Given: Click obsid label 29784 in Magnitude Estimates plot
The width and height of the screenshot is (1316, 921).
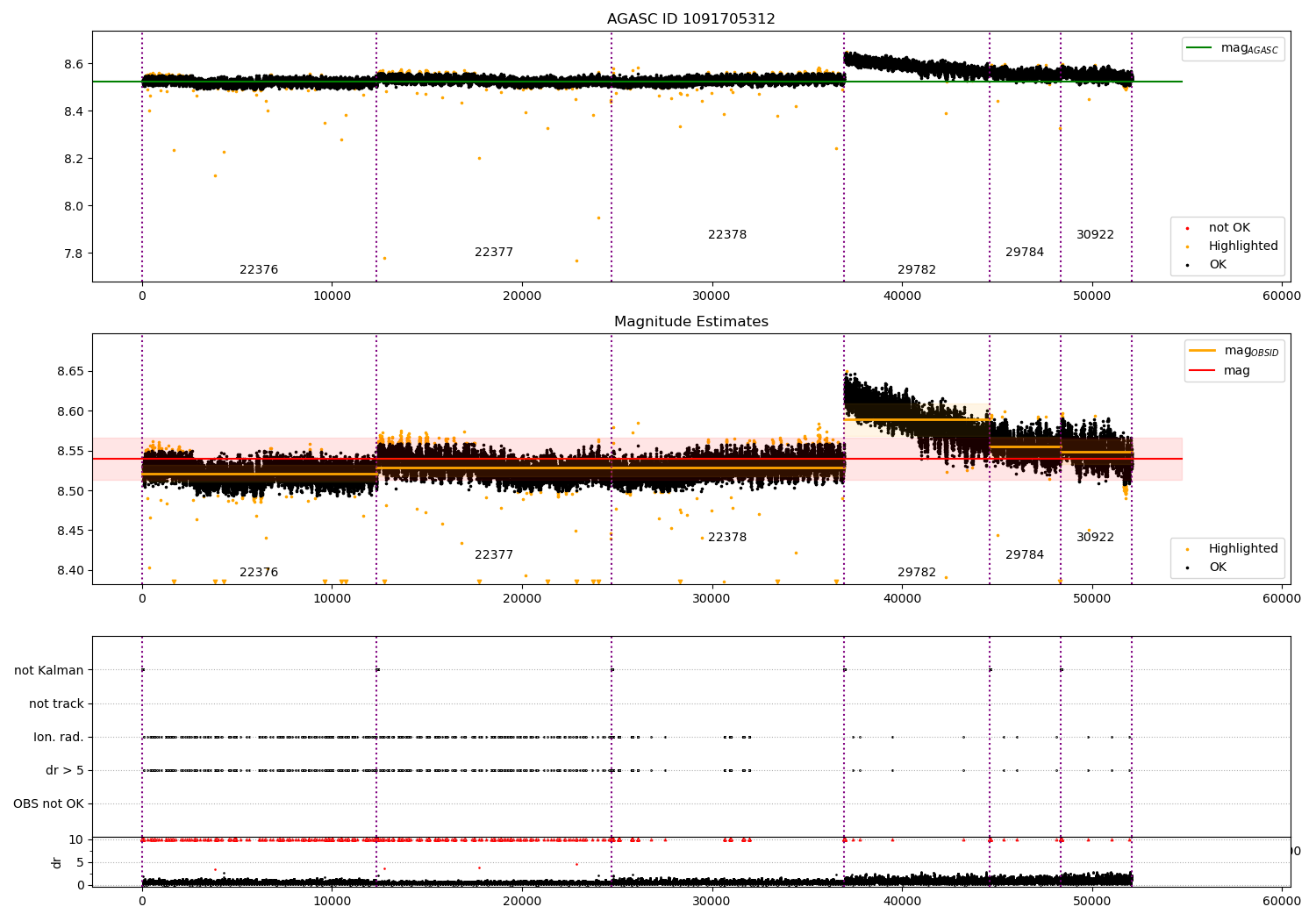Looking at the screenshot, I should [x=1025, y=555].
